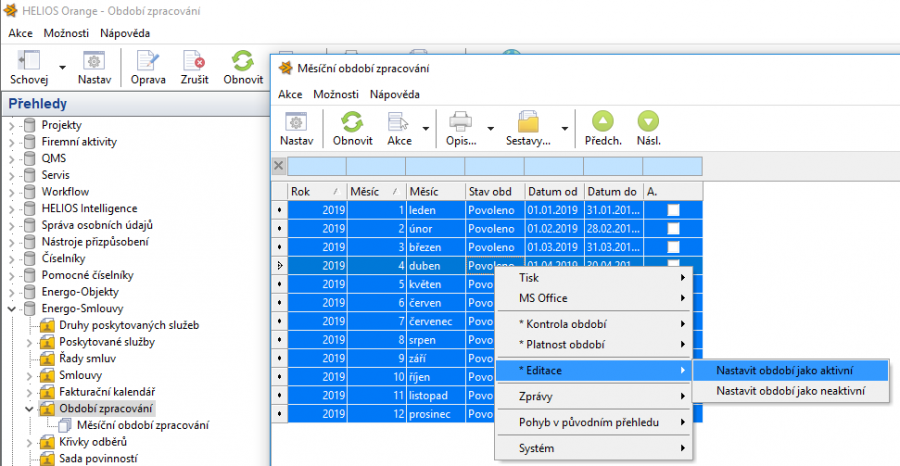Open Systém submenu in context menu
Viewport: 900px width, 466px height.
point(594,448)
